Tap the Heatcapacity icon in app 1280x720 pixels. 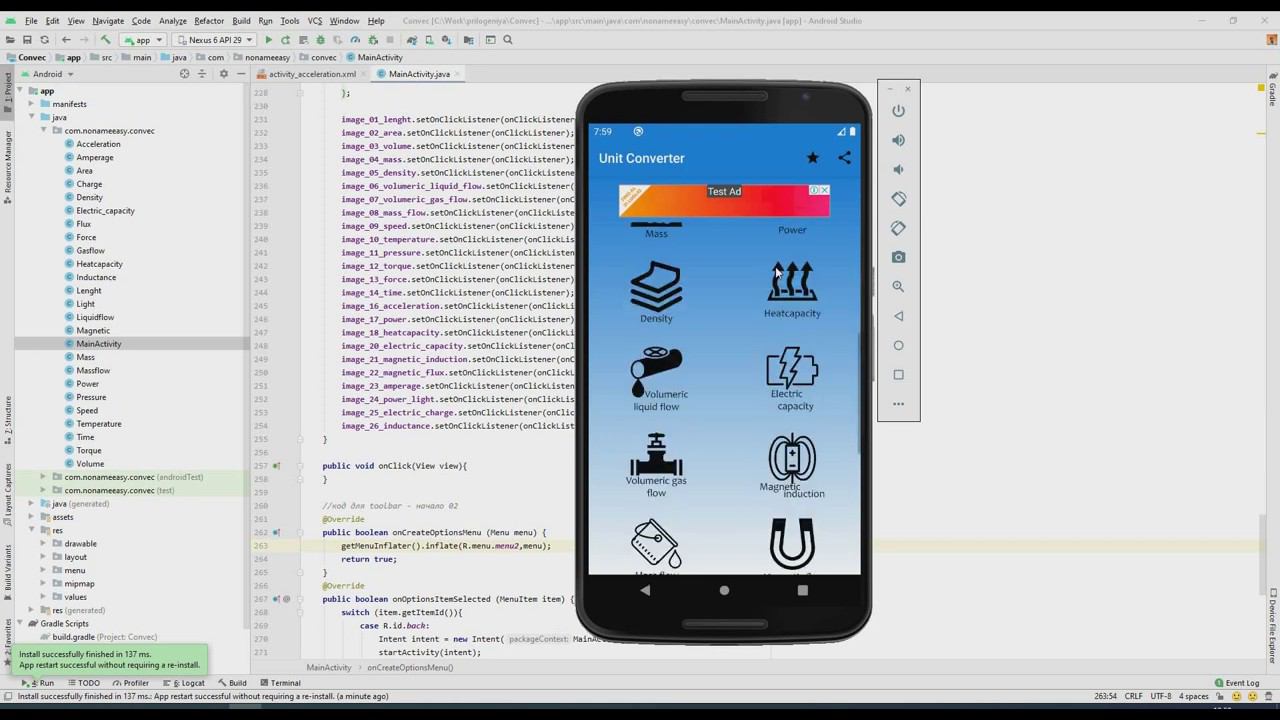(792, 290)
